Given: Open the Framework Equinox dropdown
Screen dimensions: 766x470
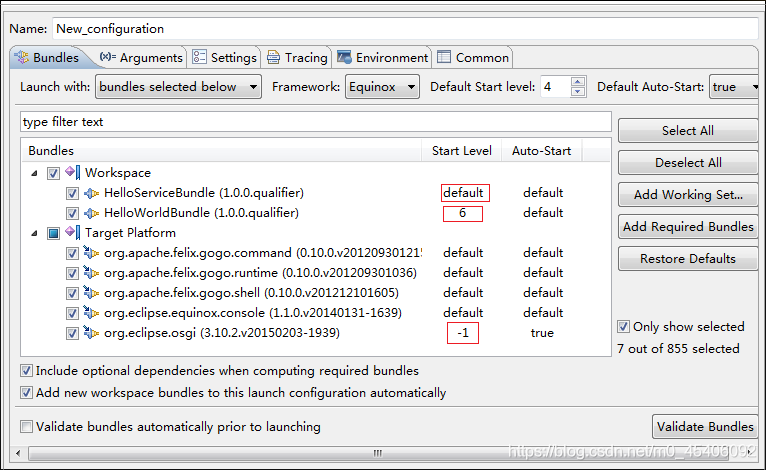Looking at the screenshot, I should point(382,86).
